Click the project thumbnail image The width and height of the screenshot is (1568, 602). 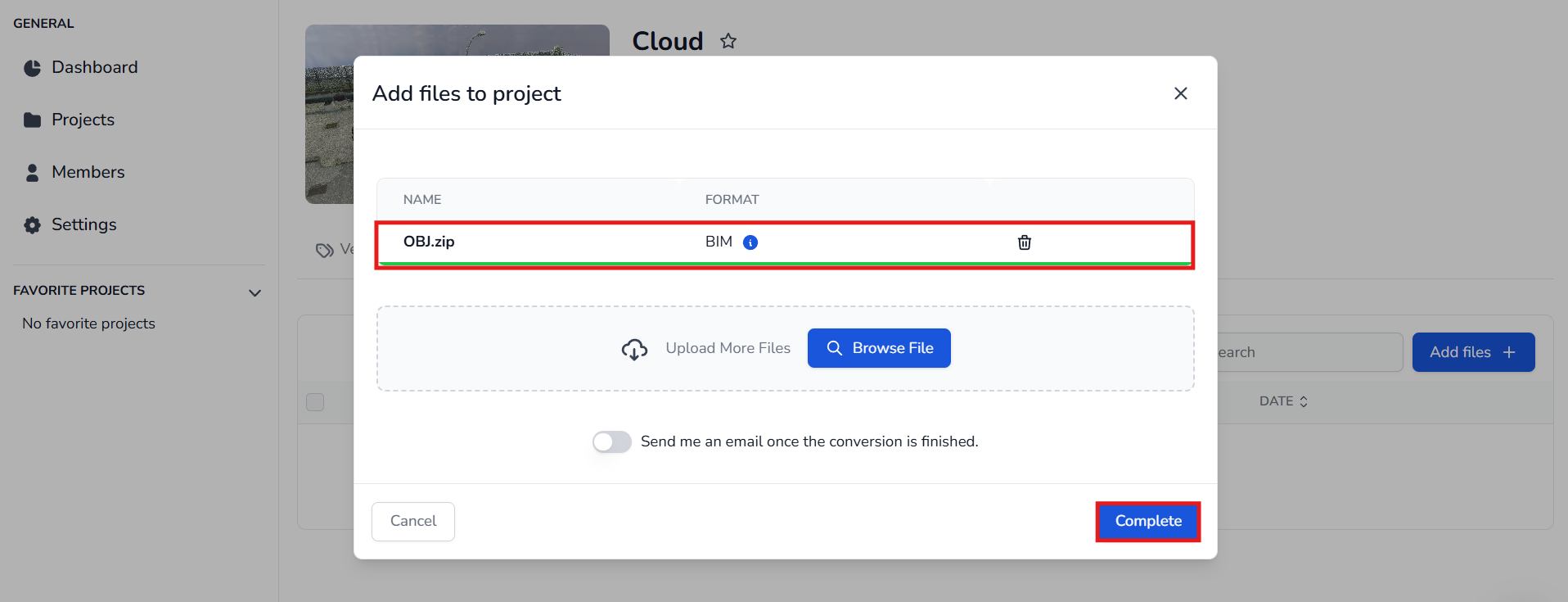coord(329,115)
